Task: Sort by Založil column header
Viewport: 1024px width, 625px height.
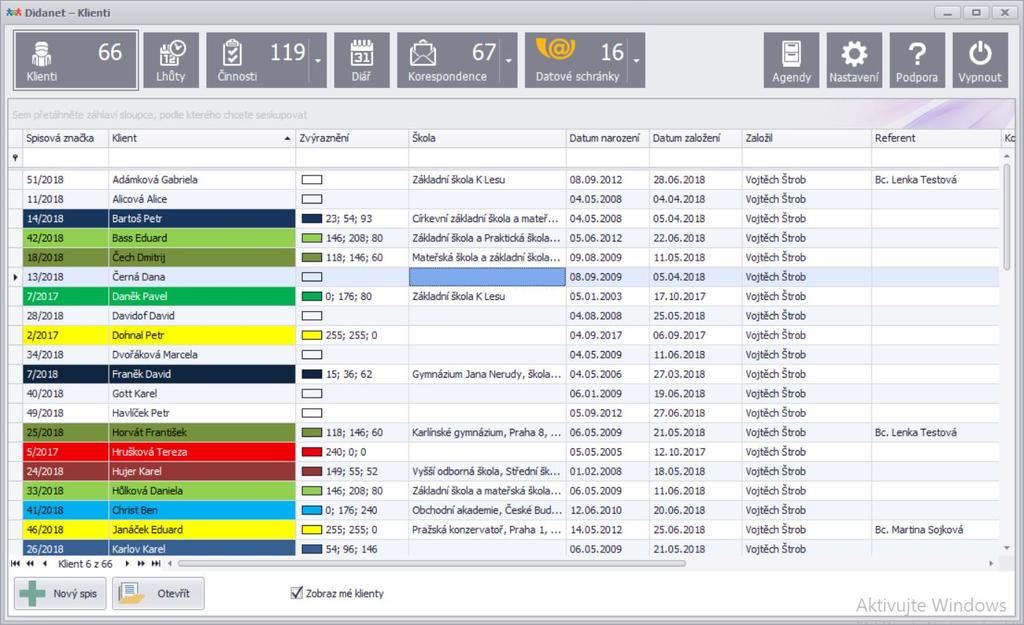Action: [807, 138]
